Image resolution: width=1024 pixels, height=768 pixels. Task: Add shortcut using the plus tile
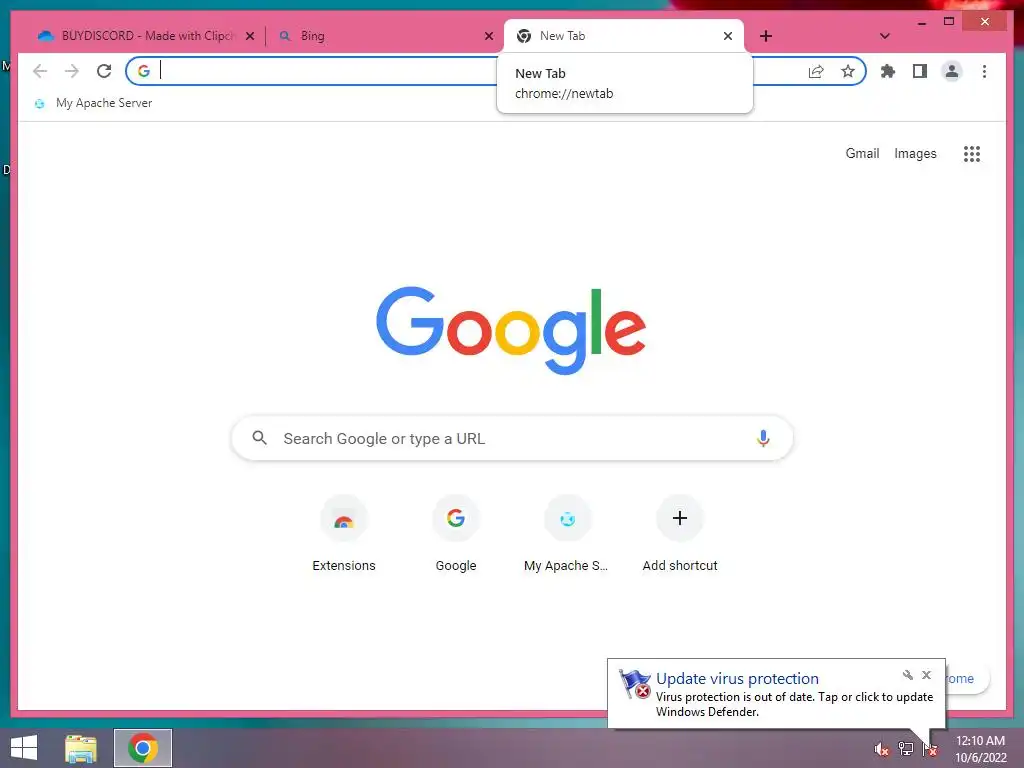pos(680,535)
